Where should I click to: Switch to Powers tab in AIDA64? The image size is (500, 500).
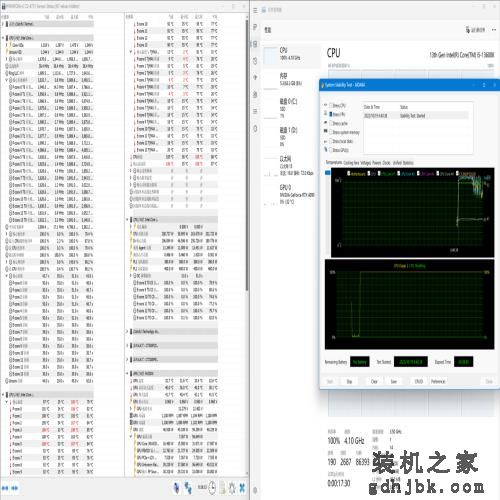(x=376, y=163)
